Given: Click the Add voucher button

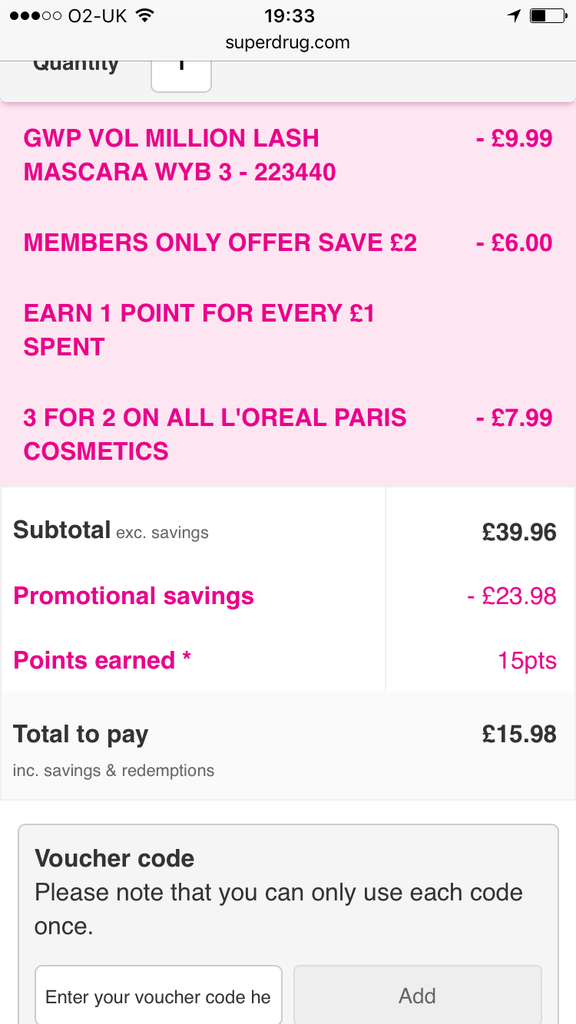Looking at the screenshot, I should click(417, 995).
